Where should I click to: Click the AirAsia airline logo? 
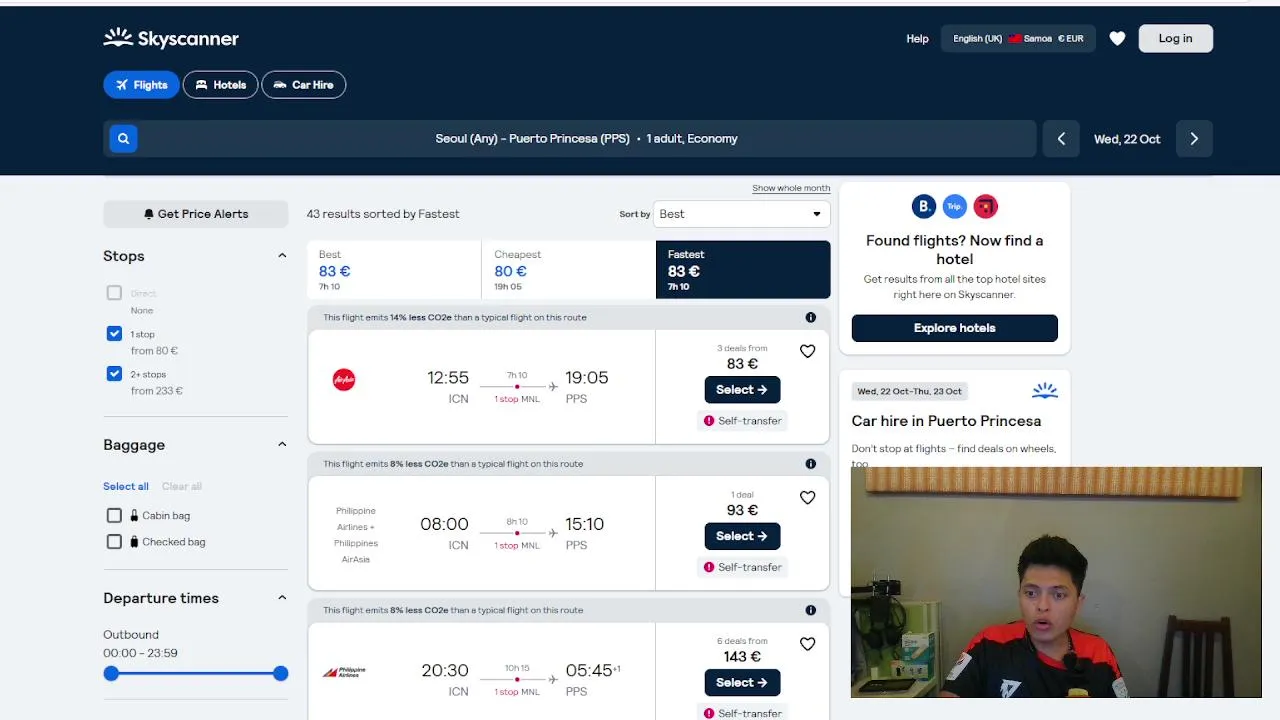point(343,379)
